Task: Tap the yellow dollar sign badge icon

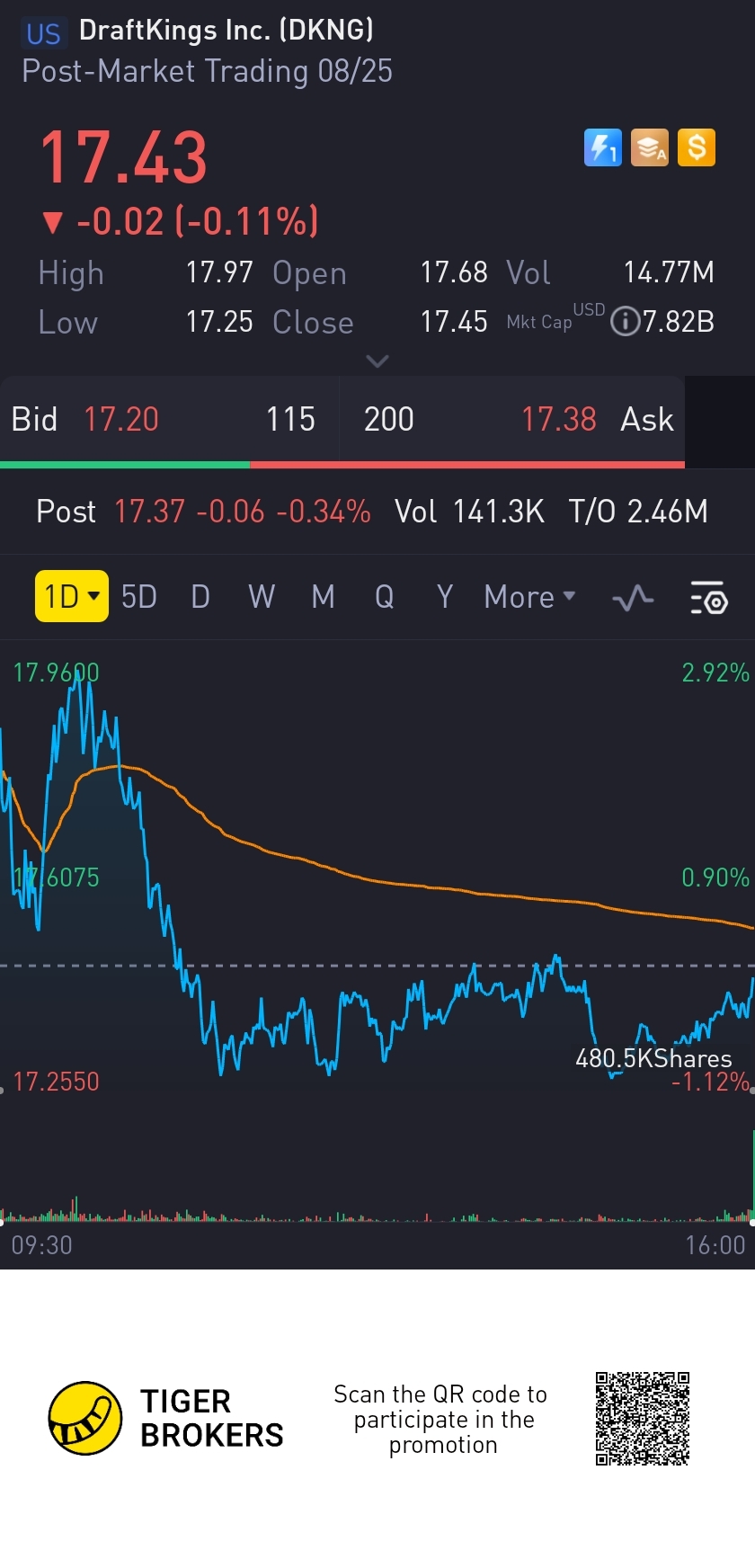Action: (x=697, y=147)
